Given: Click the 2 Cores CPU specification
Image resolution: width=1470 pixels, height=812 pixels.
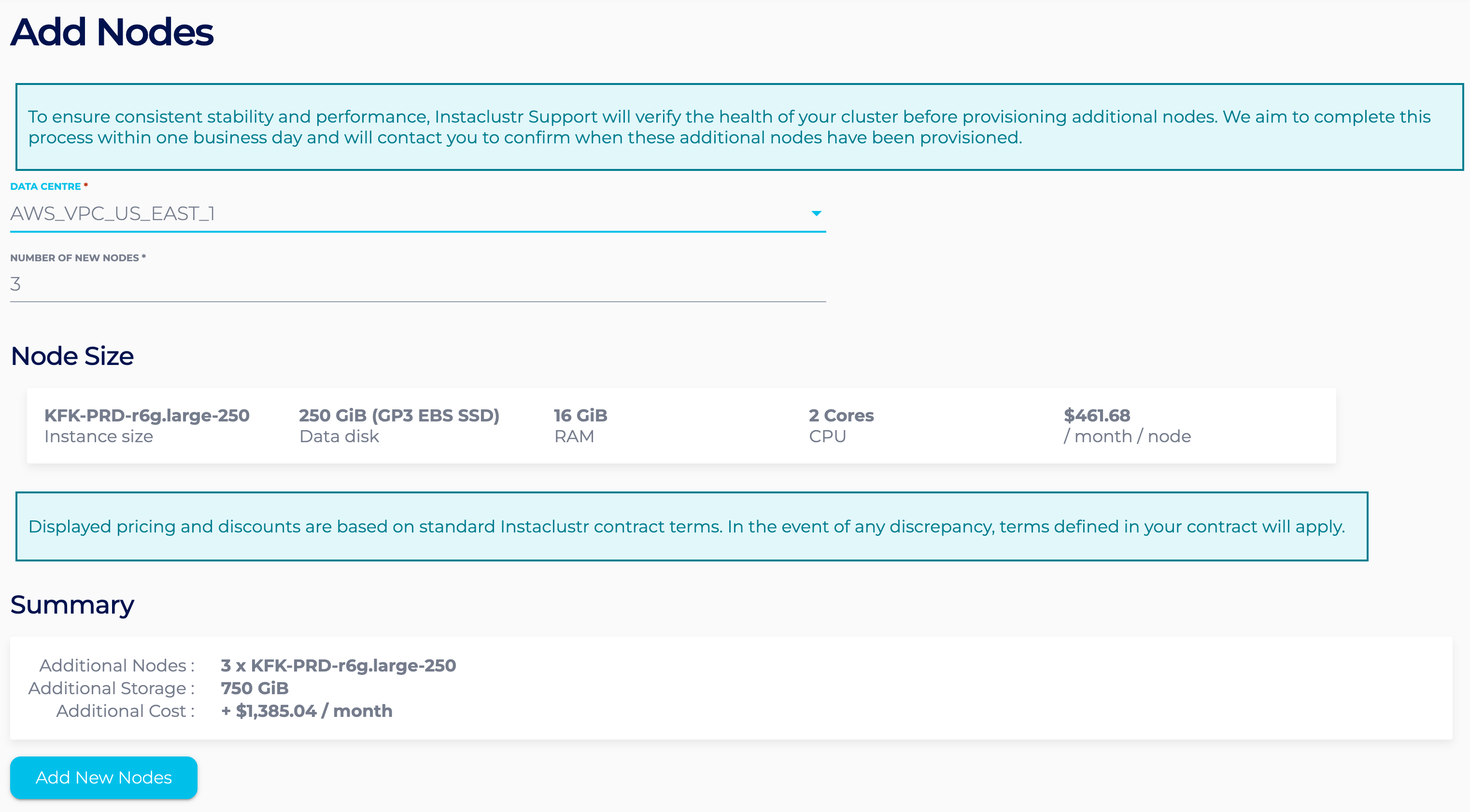Looking at the screenshot, I should pos(840,416).
